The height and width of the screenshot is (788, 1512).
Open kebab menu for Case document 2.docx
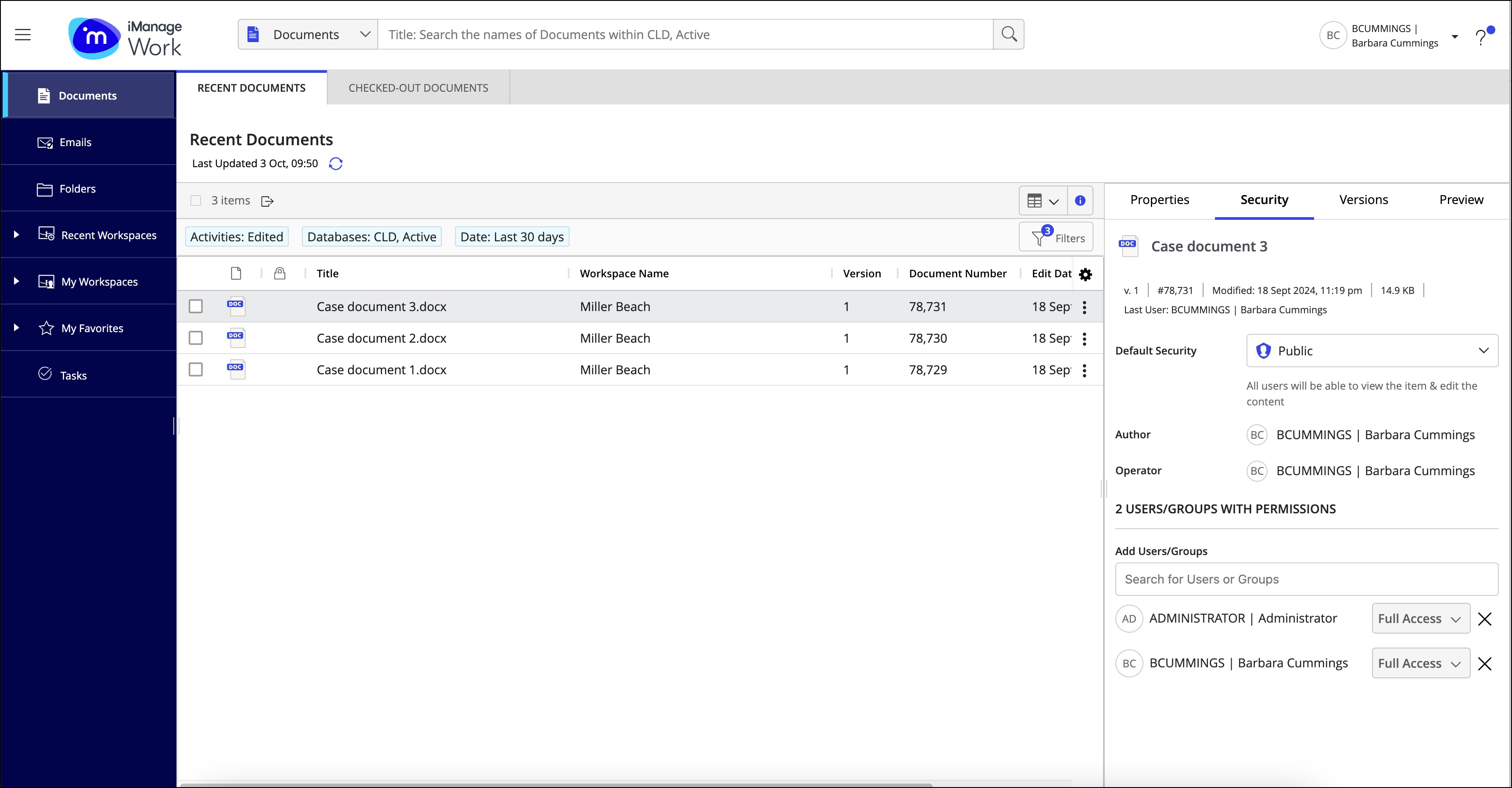coord(1084,339)
